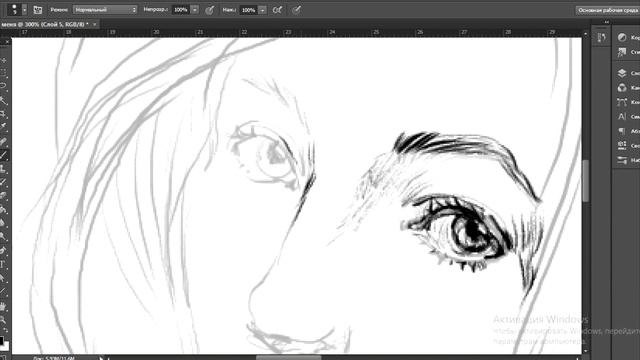Toggle the brush panel button
Viewport: 640px width, 360px height.
[38, 10]
